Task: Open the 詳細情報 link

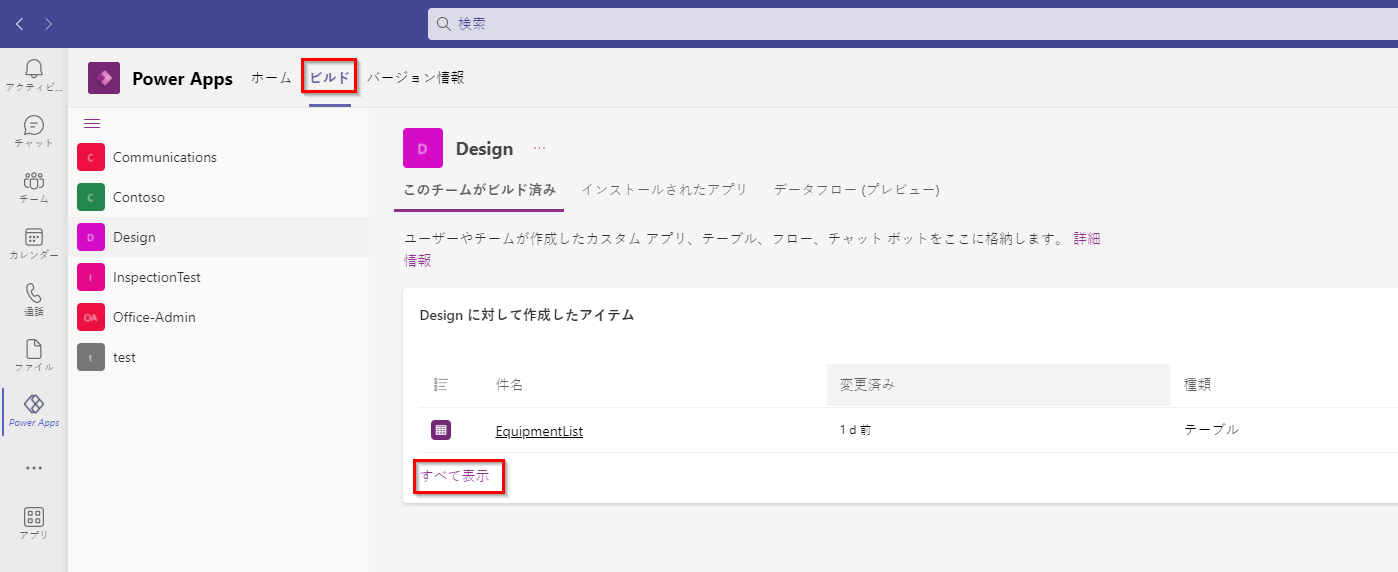Action: tap(1087, 239)
